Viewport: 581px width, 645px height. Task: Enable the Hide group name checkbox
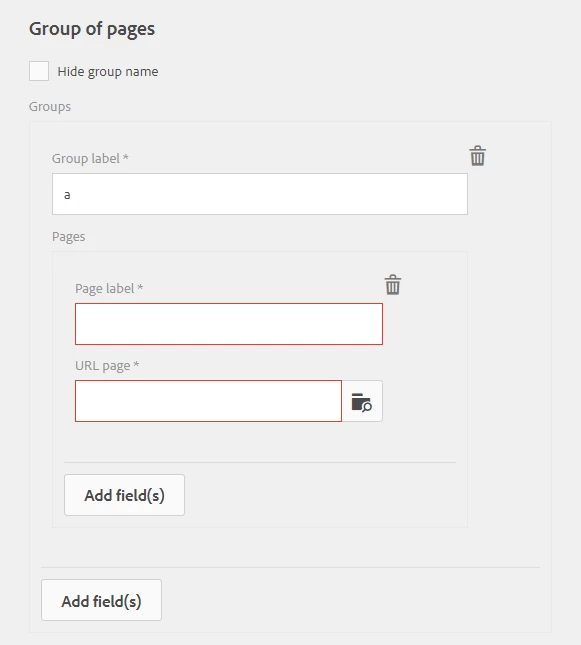click(39, 71)
